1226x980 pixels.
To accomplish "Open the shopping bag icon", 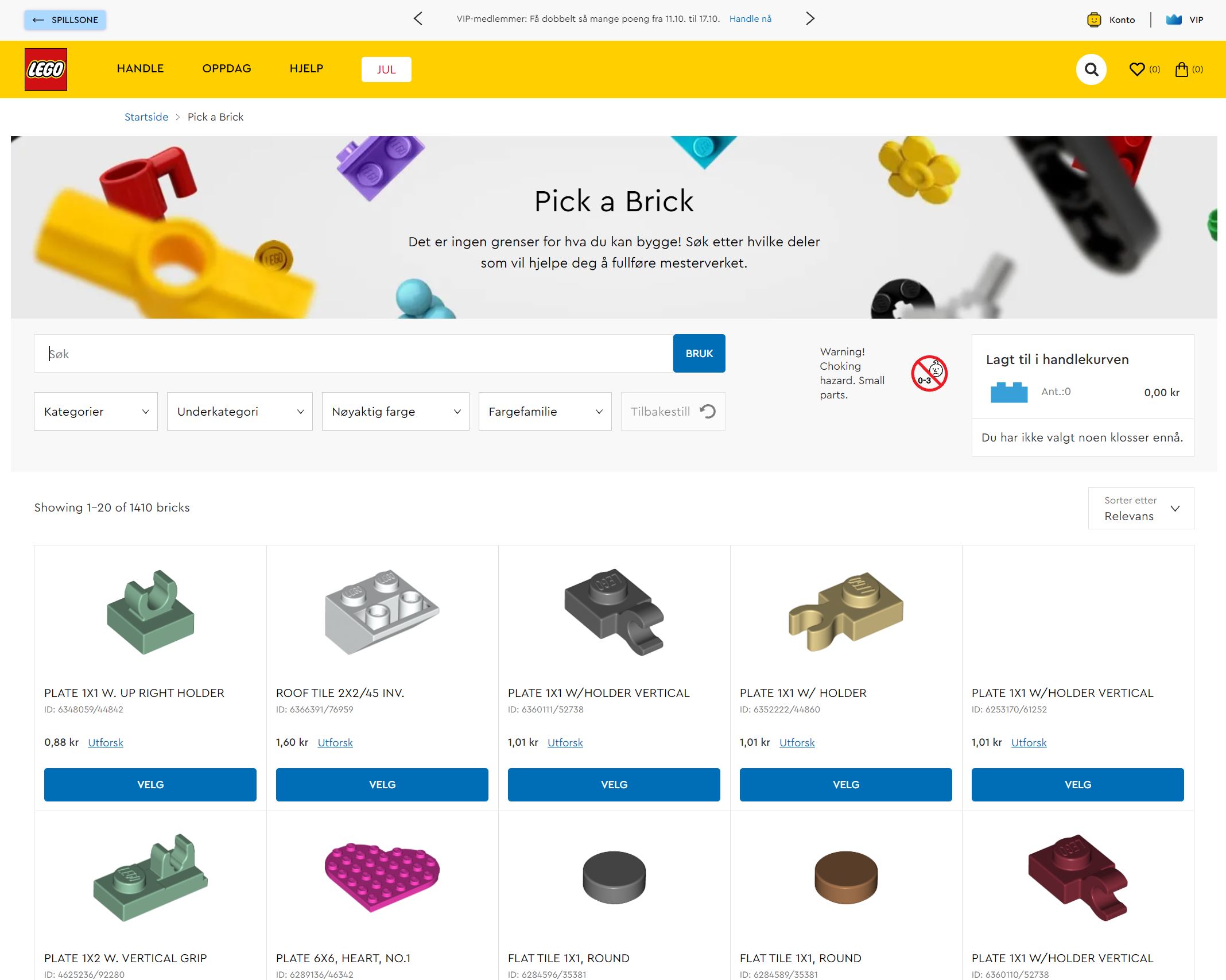I will [x=1181, y=69].
